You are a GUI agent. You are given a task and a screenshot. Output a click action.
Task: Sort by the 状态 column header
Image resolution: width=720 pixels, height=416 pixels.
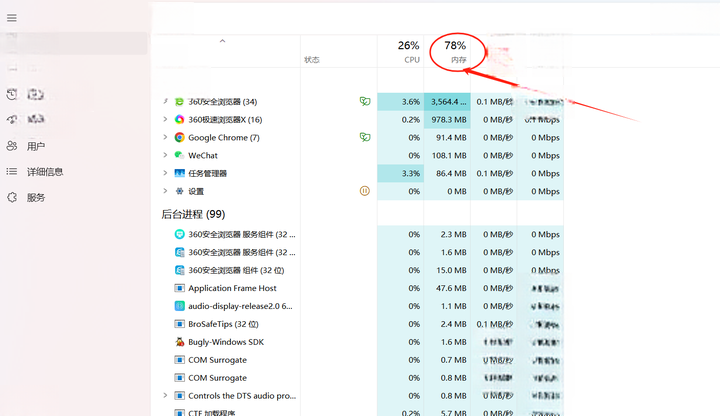click(x=339, y=51)
